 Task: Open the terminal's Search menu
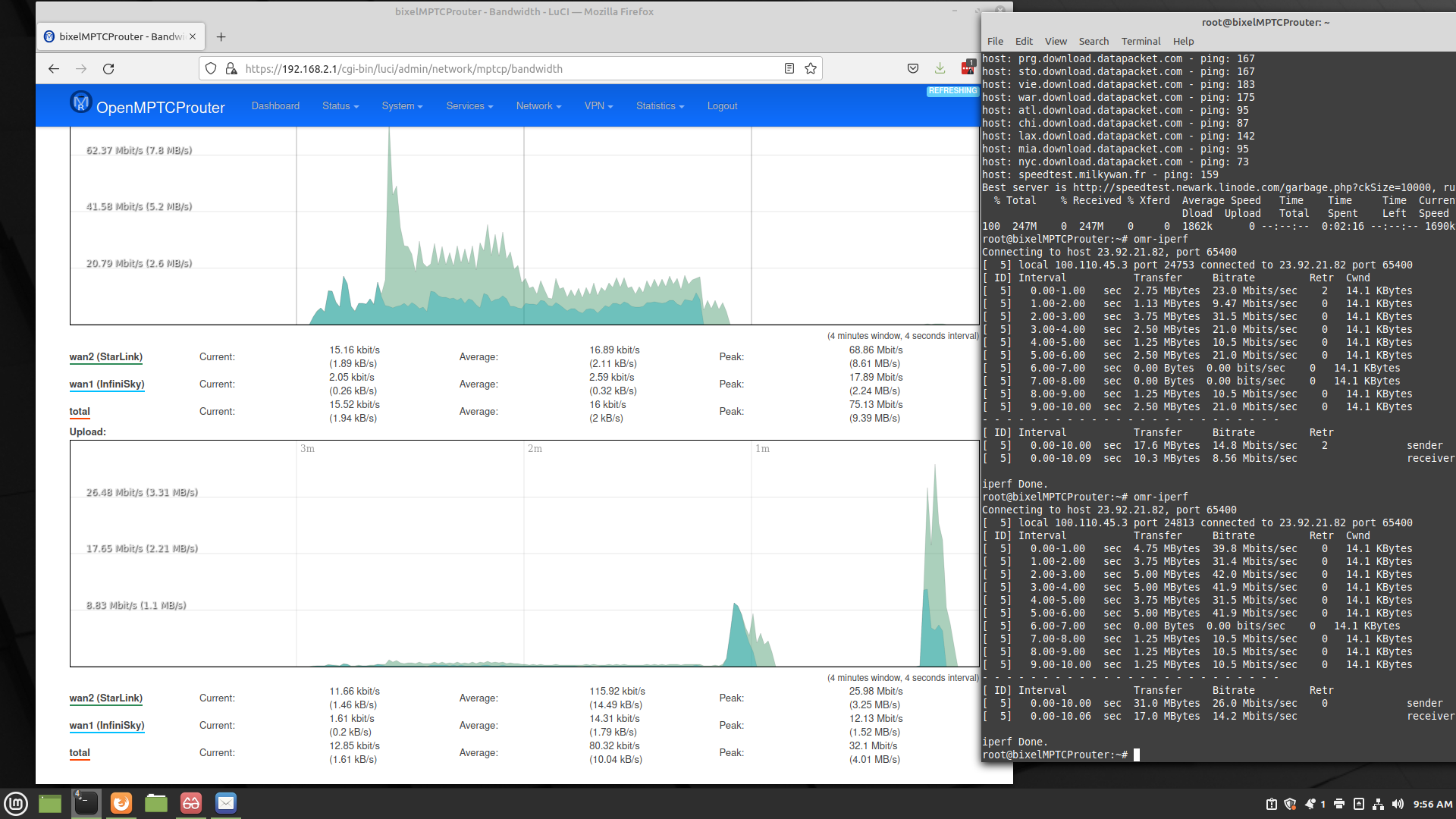pyautogui.click(x=1094, y=42)
